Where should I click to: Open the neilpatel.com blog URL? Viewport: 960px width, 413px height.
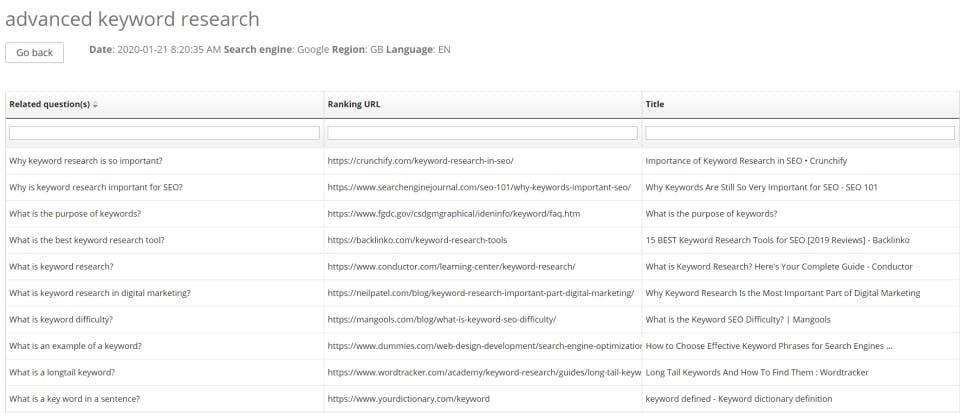480,293
